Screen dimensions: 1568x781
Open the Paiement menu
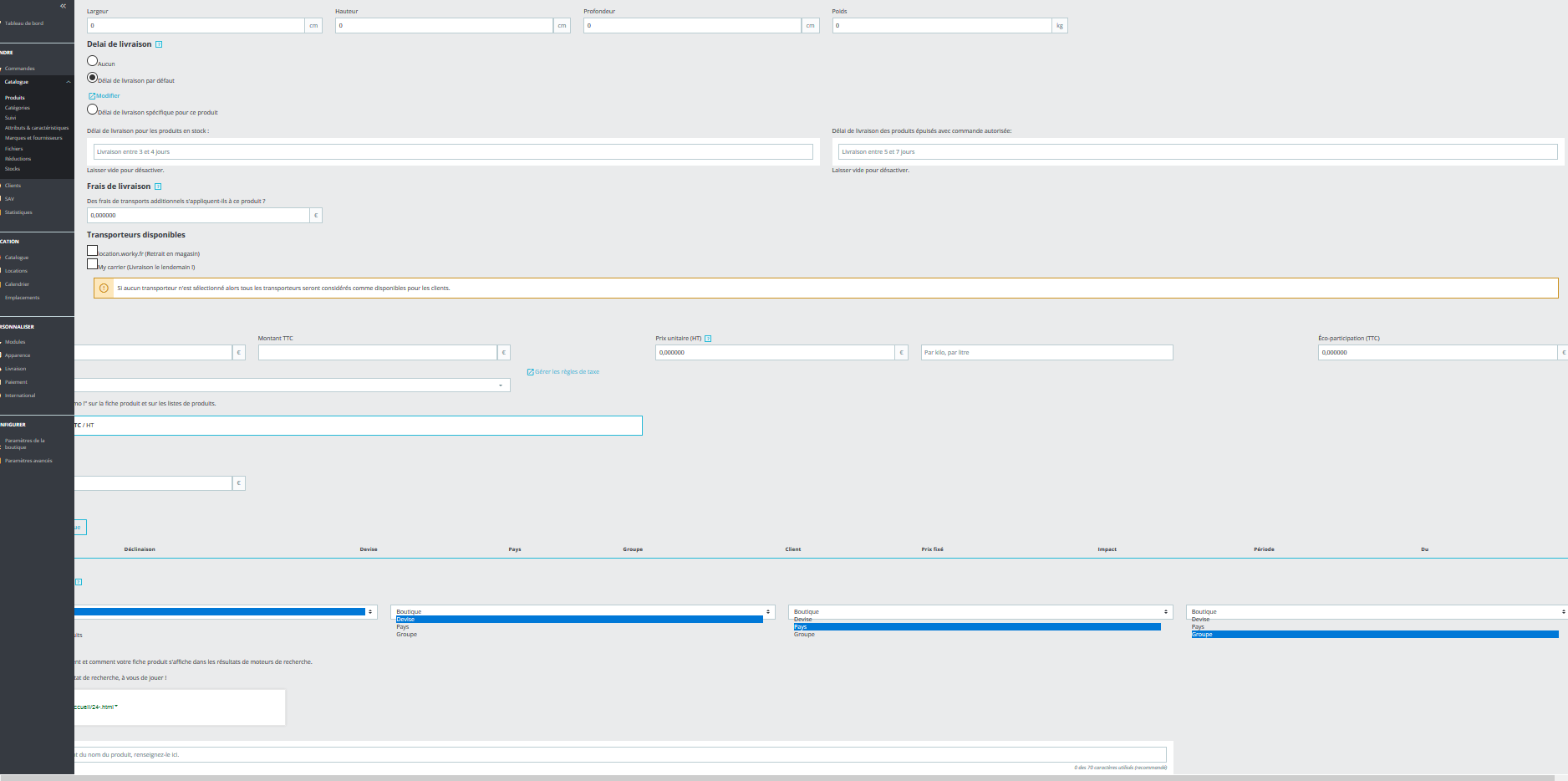click(16, 382)
